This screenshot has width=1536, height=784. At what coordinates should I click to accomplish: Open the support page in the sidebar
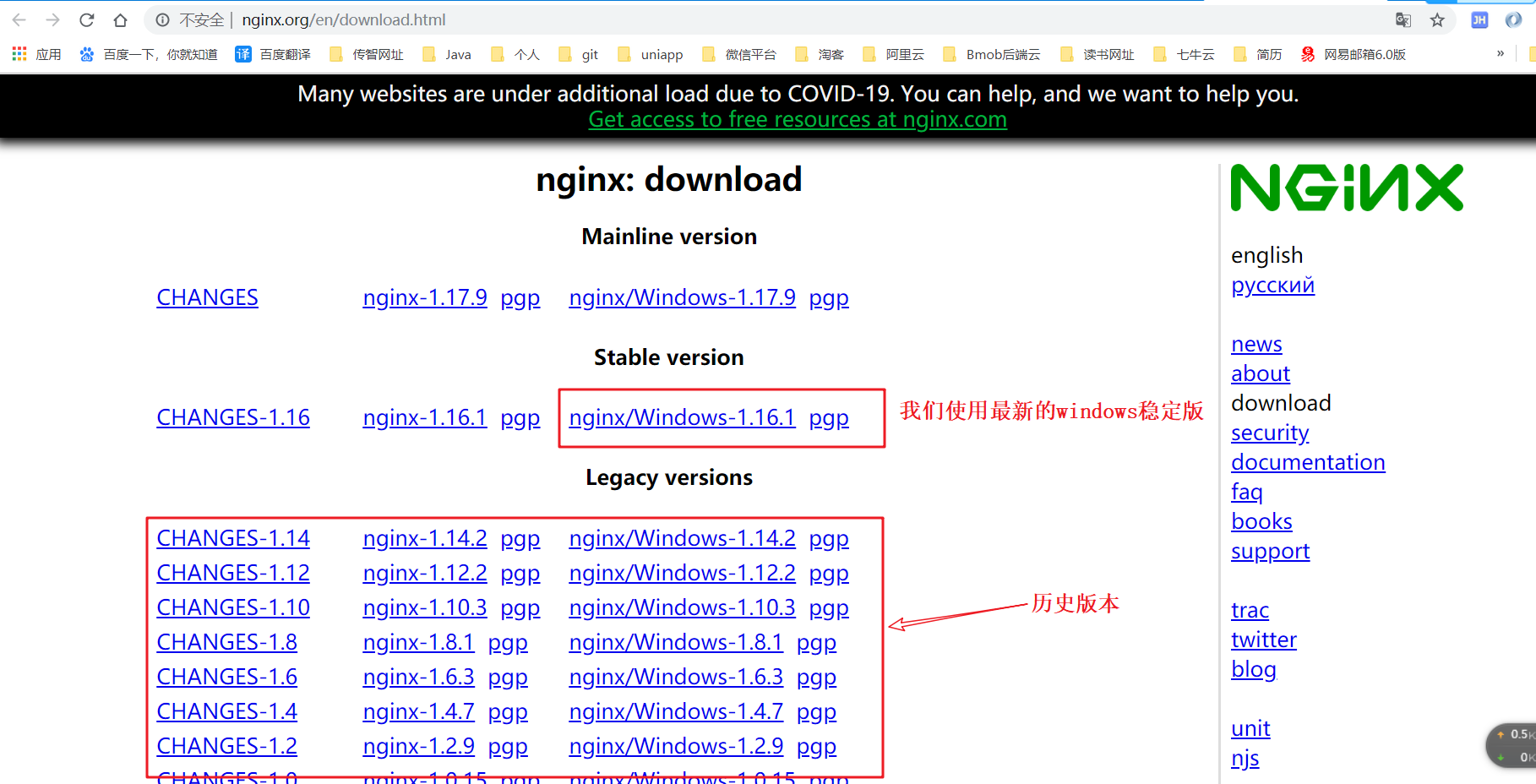(x=1270, y=552)
